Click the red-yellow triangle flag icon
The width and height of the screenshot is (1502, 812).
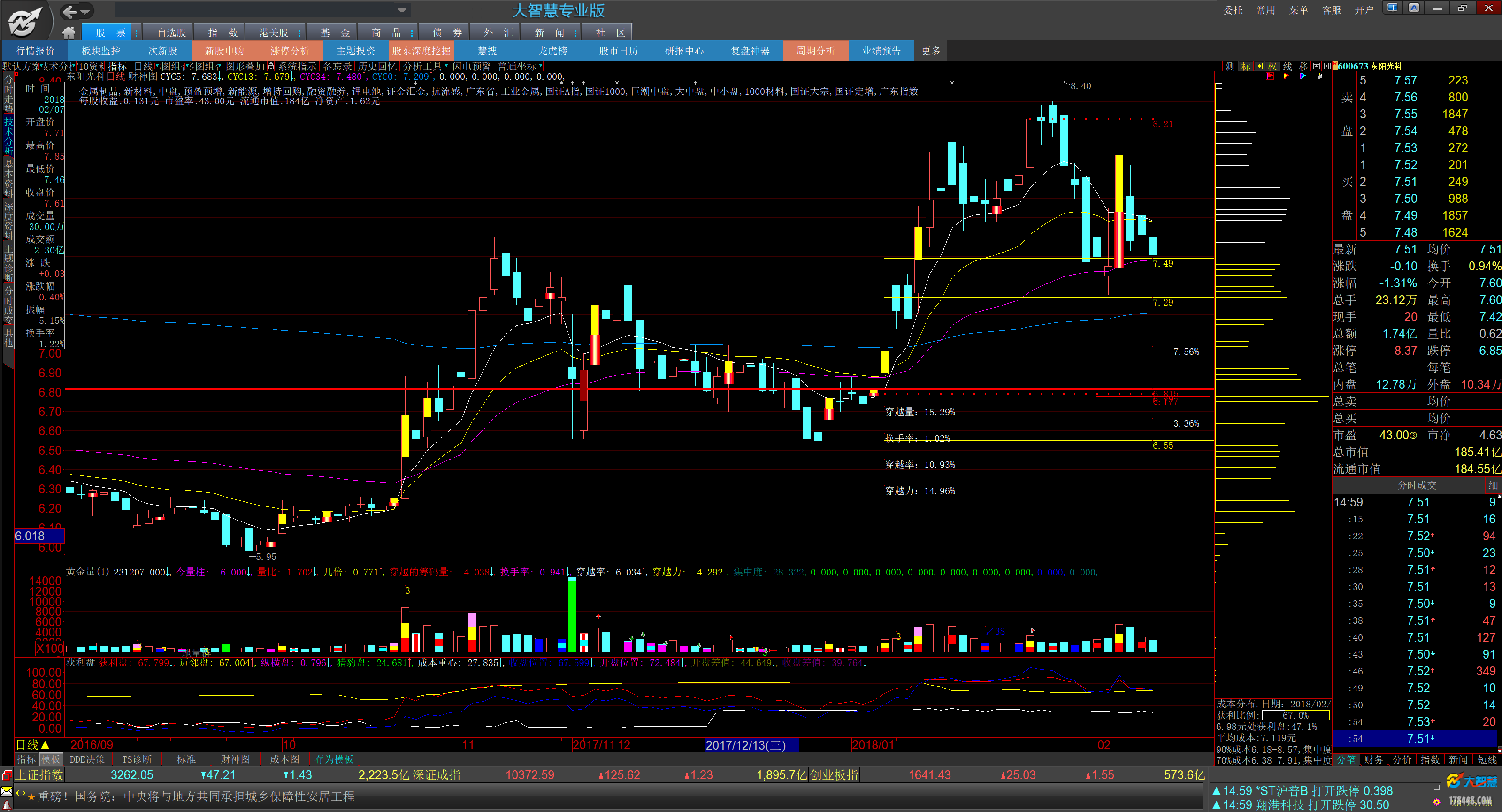click(x=1286, y=77)
